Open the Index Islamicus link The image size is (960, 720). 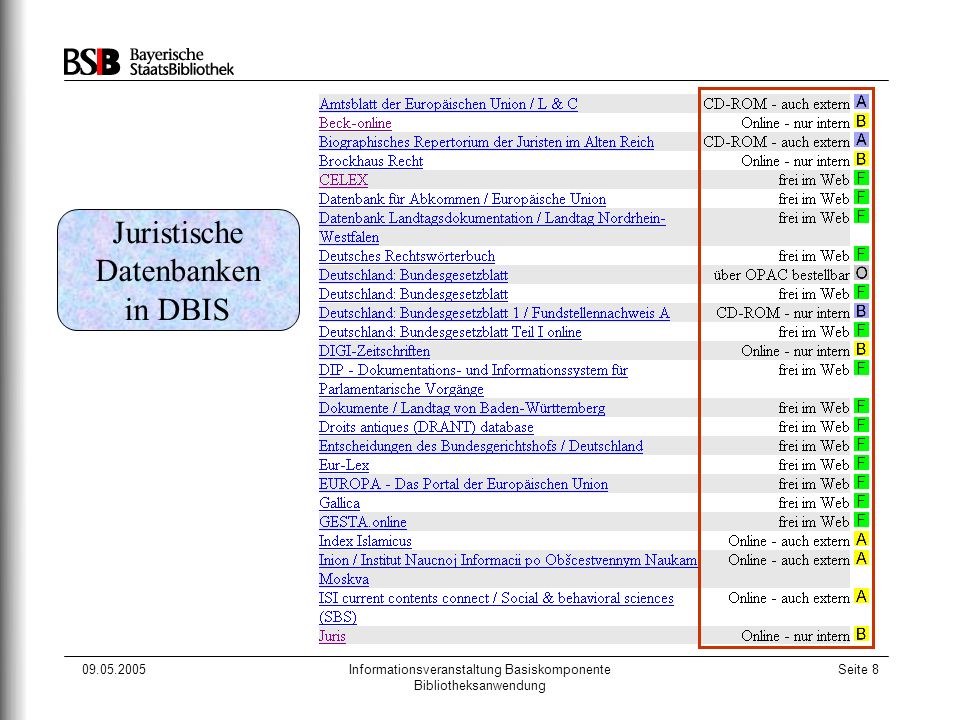coord(365,541)
